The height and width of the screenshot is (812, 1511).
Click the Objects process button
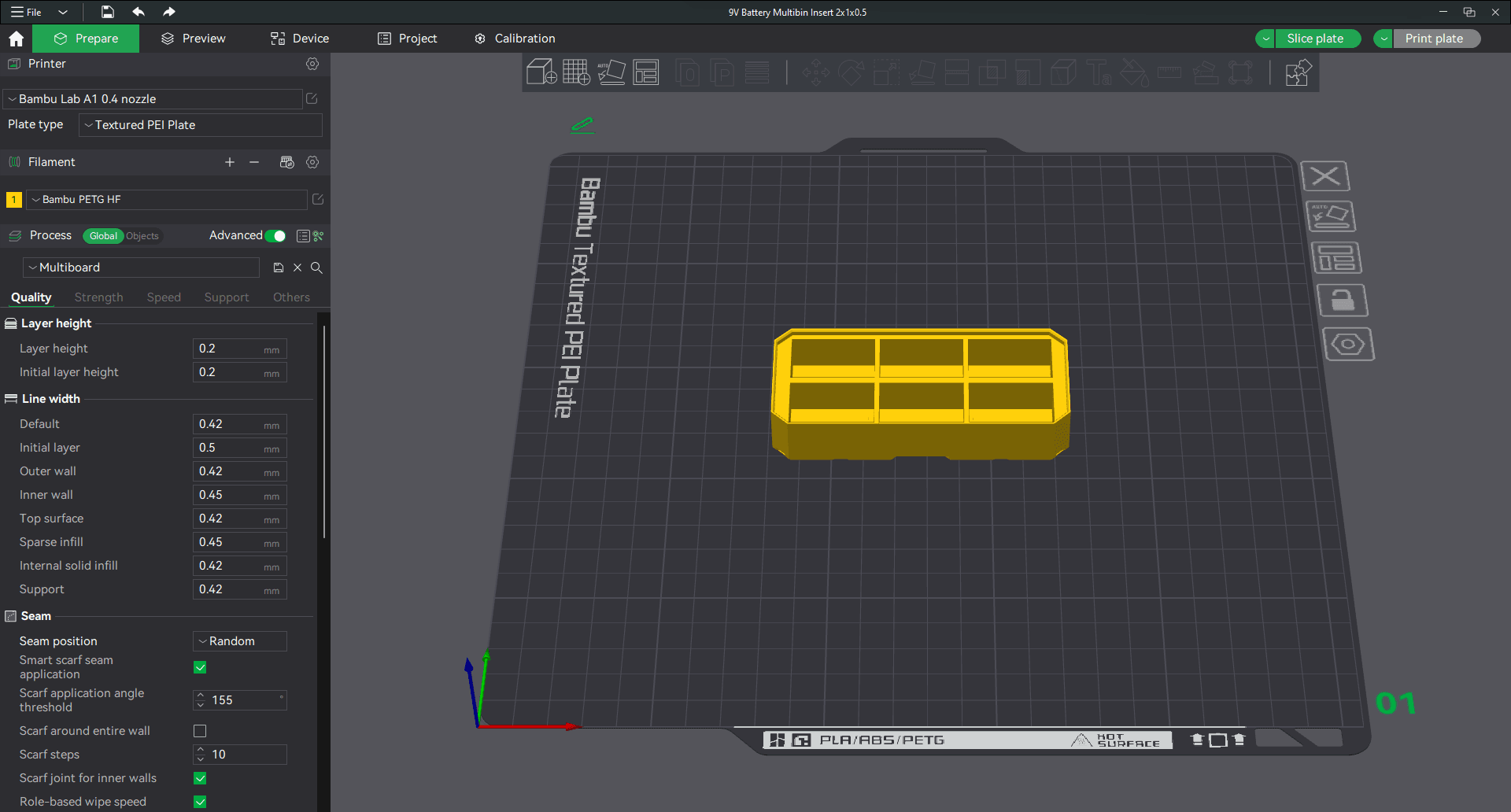tap(142, 236)
